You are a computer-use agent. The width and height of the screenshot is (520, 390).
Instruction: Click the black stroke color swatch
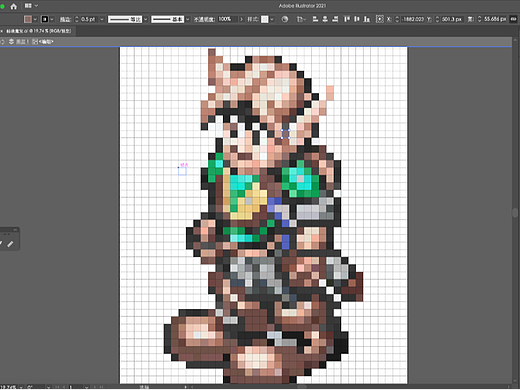[45, 19]
